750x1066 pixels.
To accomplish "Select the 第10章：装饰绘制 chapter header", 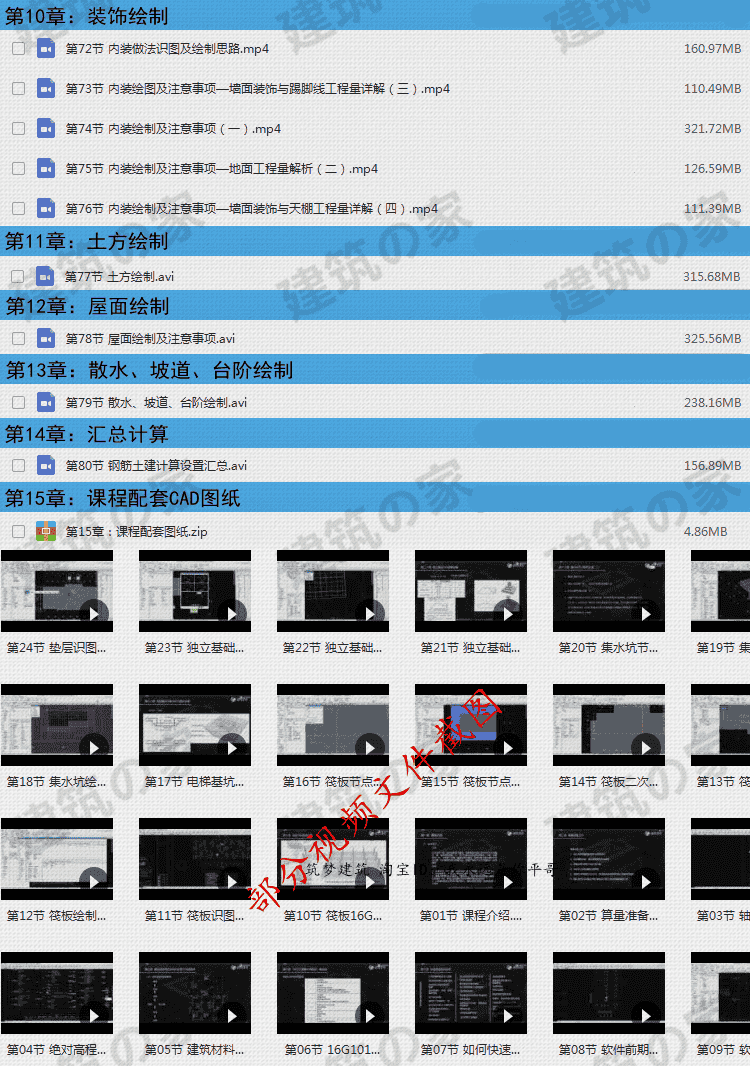I will 375,15.
